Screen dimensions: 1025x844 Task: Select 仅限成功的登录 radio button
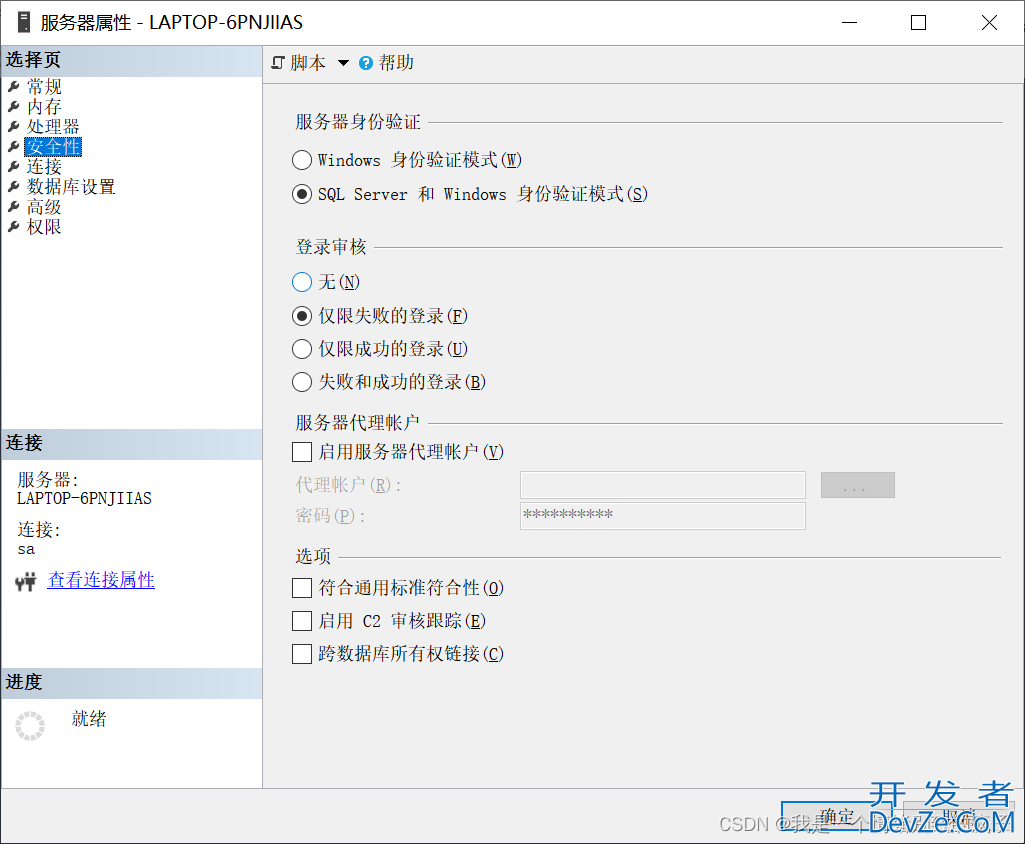301,349
